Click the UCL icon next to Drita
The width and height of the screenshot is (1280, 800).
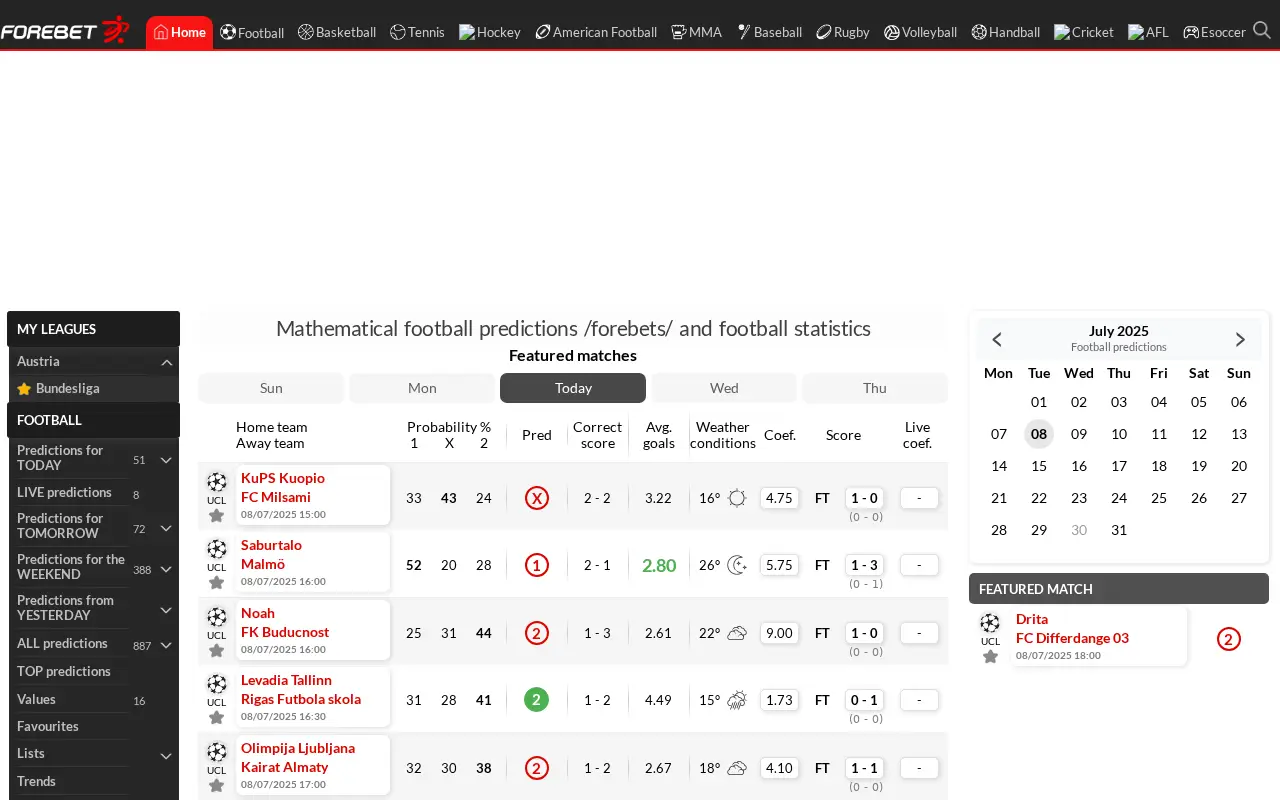(x=990, y=623)
